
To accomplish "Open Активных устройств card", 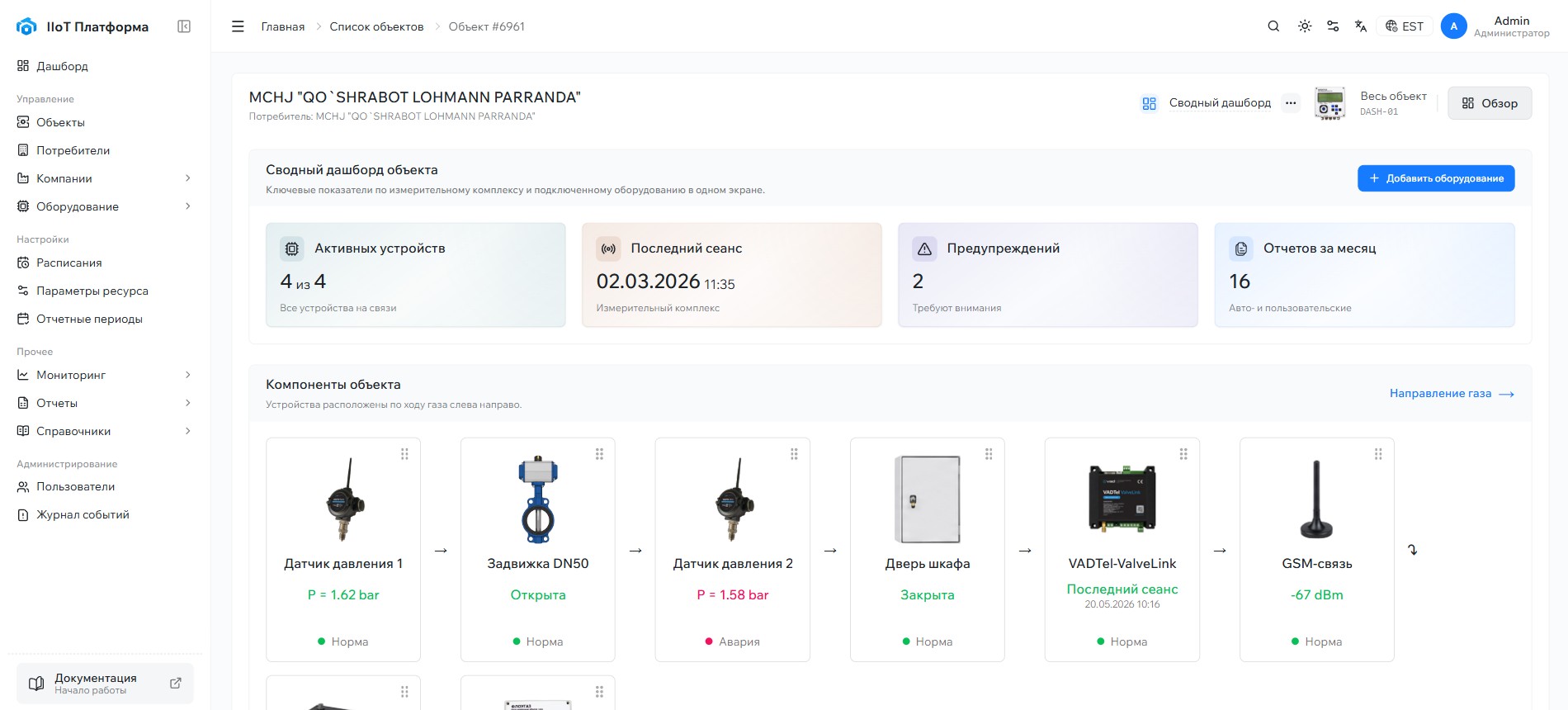I will (416, 275).
